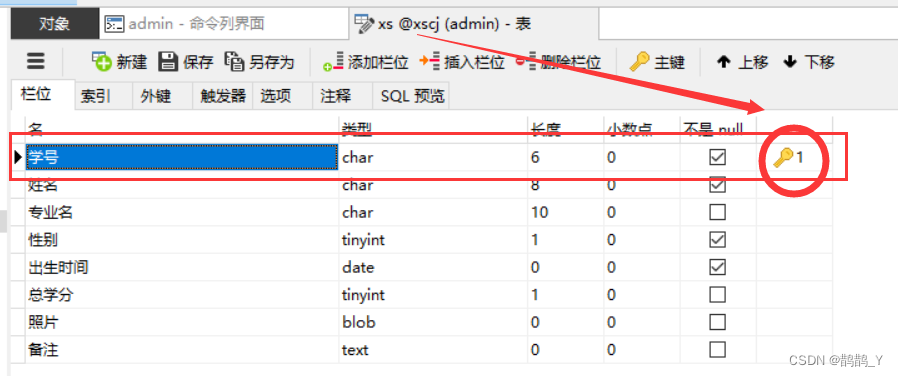Toggle not-null checkbox for 出生时间
The height and width of the screenshot is (376, 898).
(717, 267)
